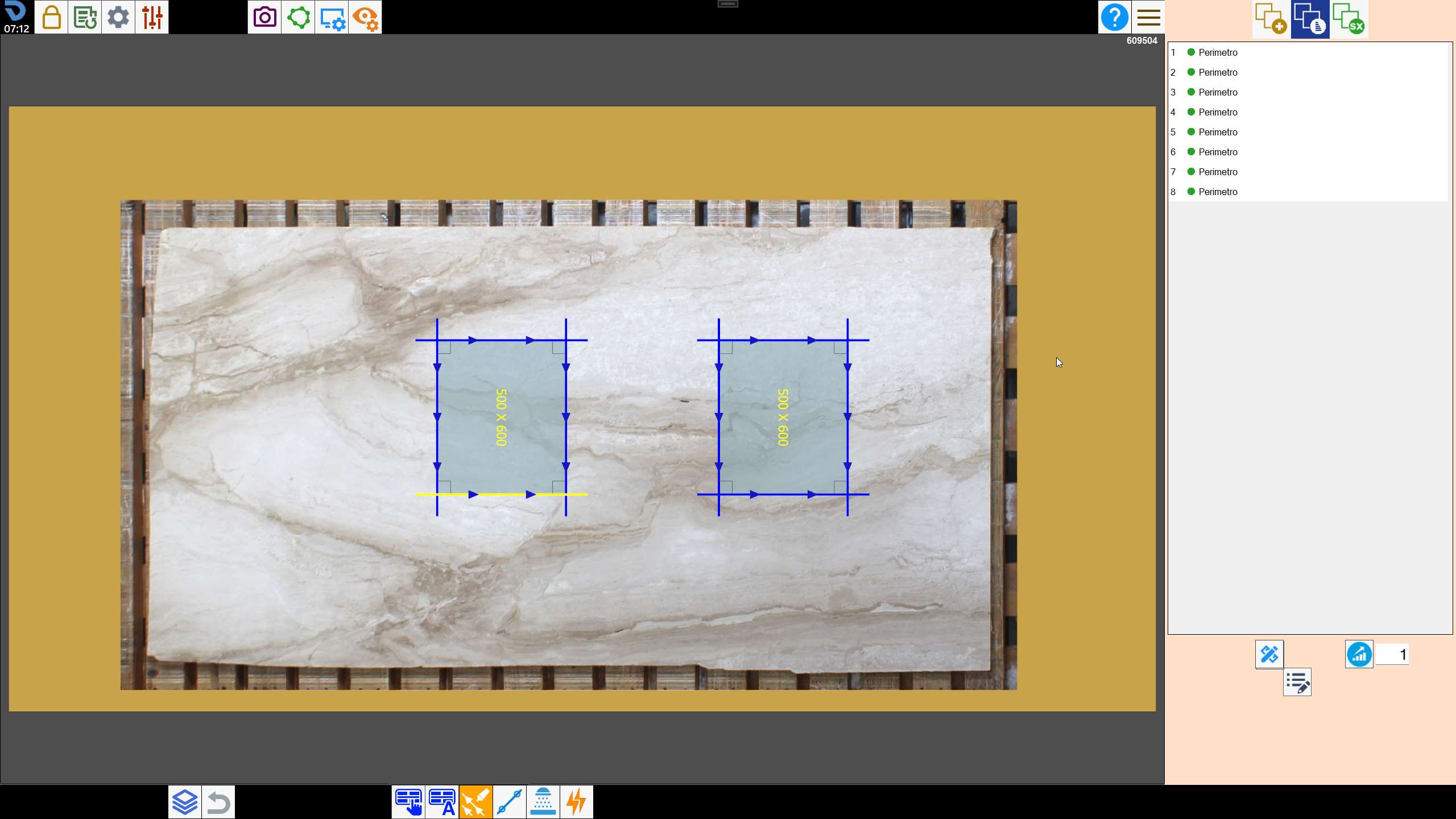Open the eye view settings icon
Screen dimensions: 1456x819
coord(365,17)
